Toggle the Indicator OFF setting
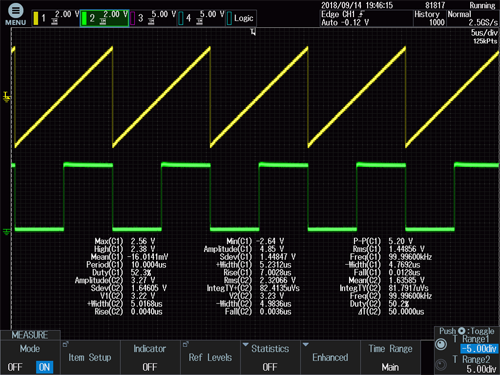500x375 pixels. coord(150,357)
